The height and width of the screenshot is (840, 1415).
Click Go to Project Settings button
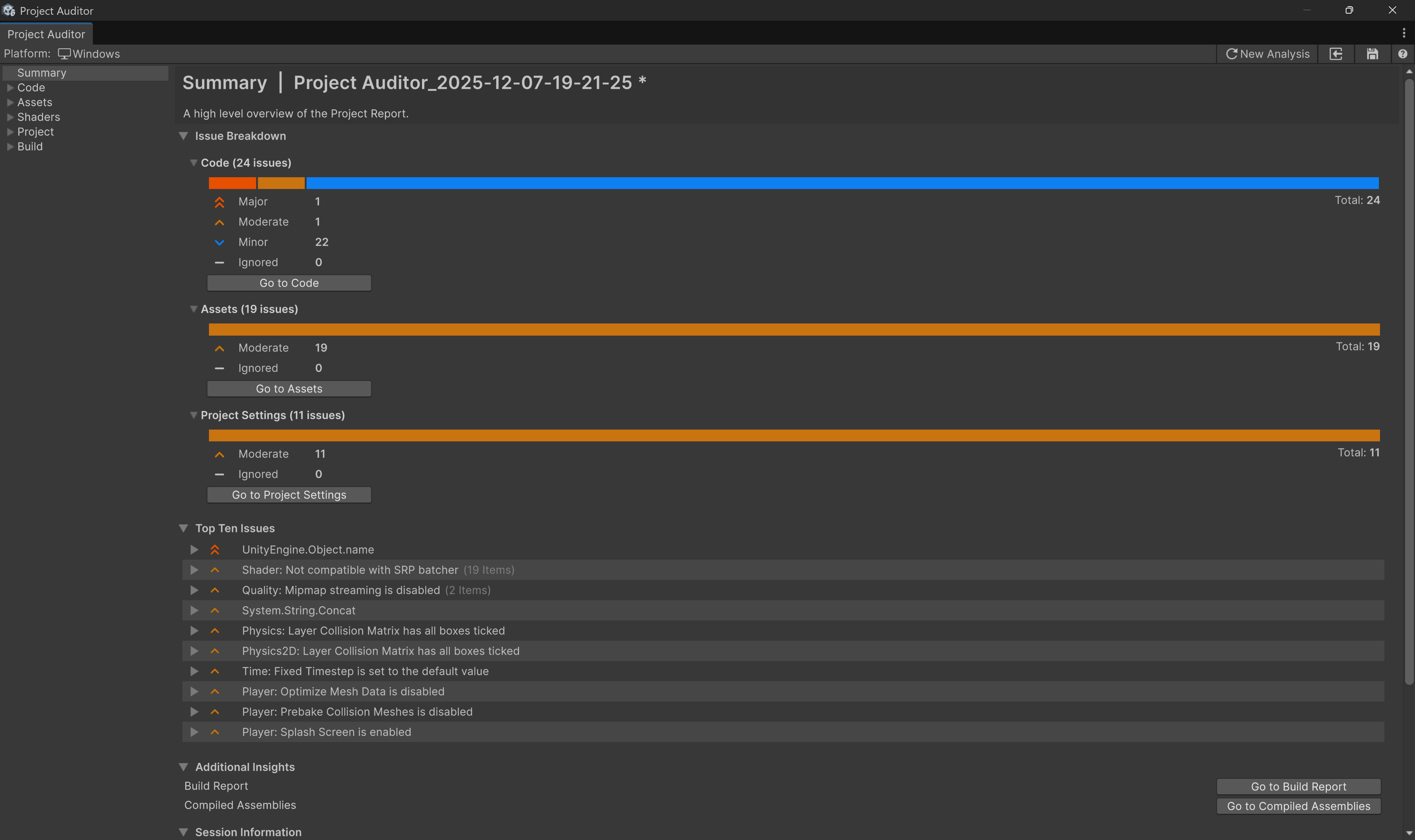coord(289,495)
